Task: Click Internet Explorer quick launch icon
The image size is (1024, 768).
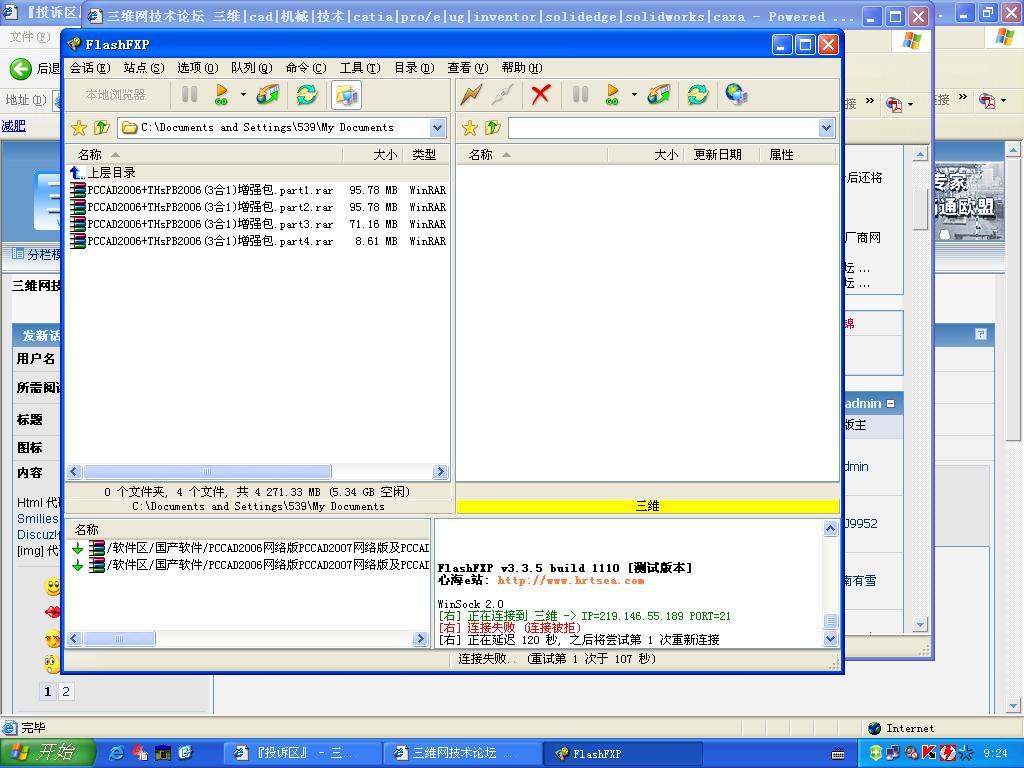Action: 118,753
